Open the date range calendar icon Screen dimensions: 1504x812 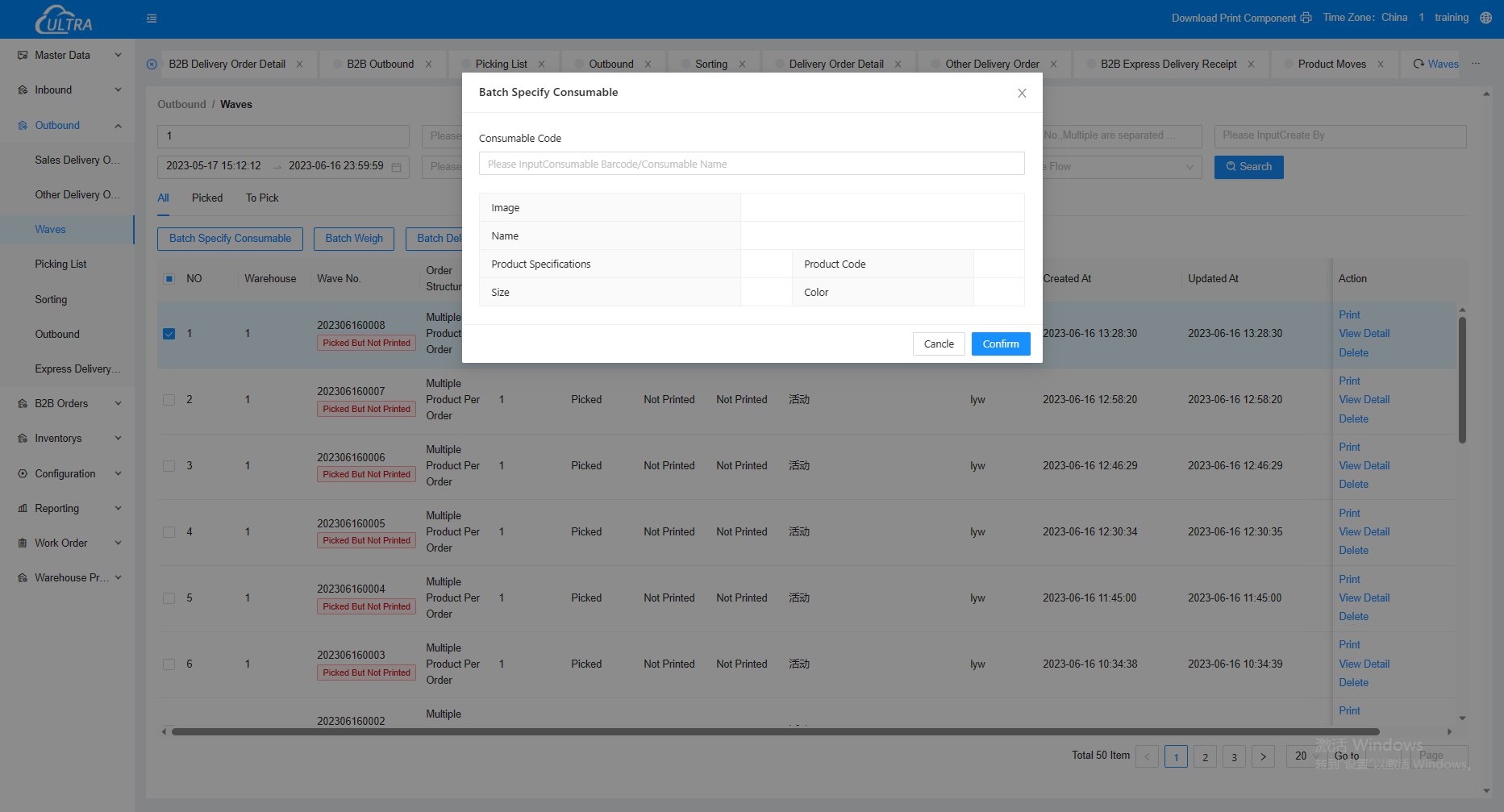396,167
